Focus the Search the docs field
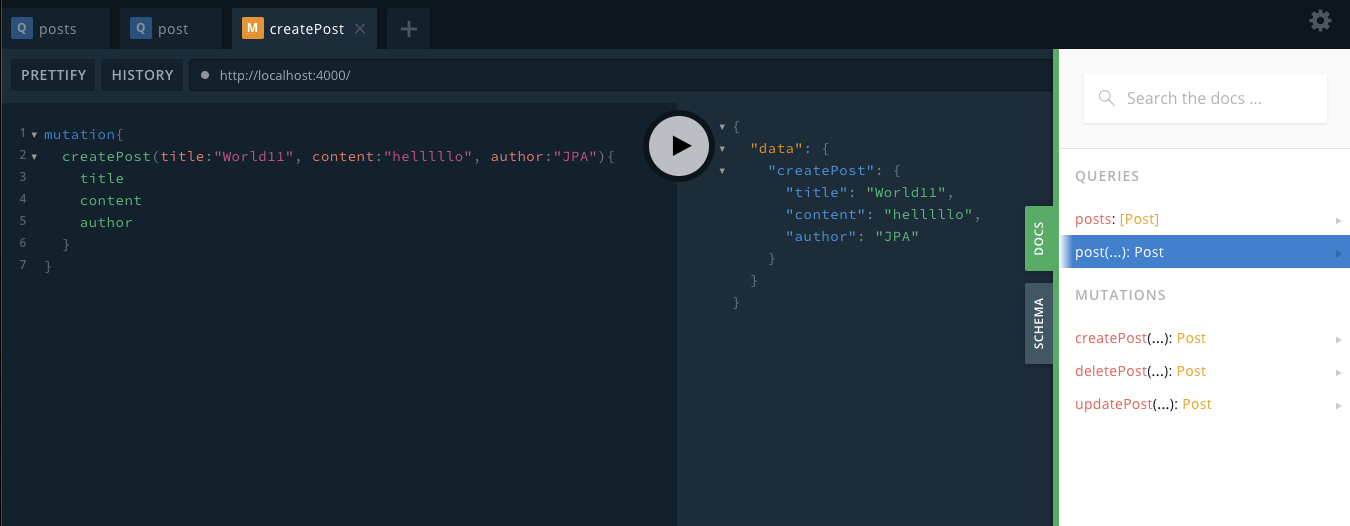Image resolution: width=1350 pixels, height=526 pixels. pos(1205,98)
